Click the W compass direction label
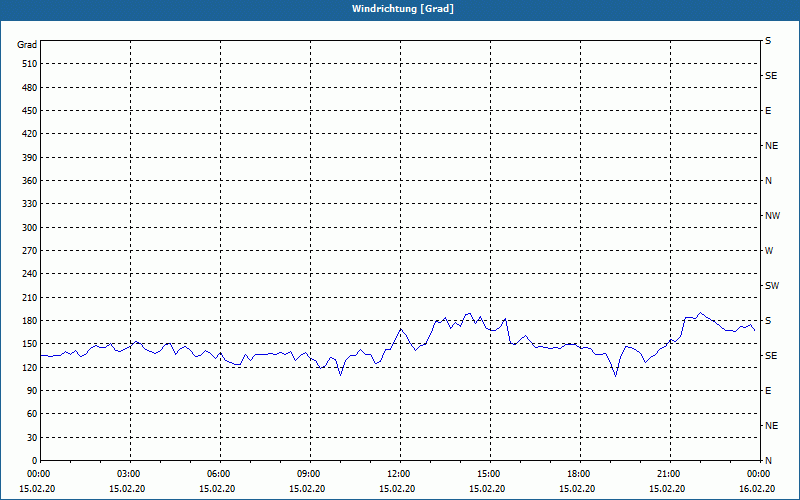The image size is (800, 500). [769, 251]
